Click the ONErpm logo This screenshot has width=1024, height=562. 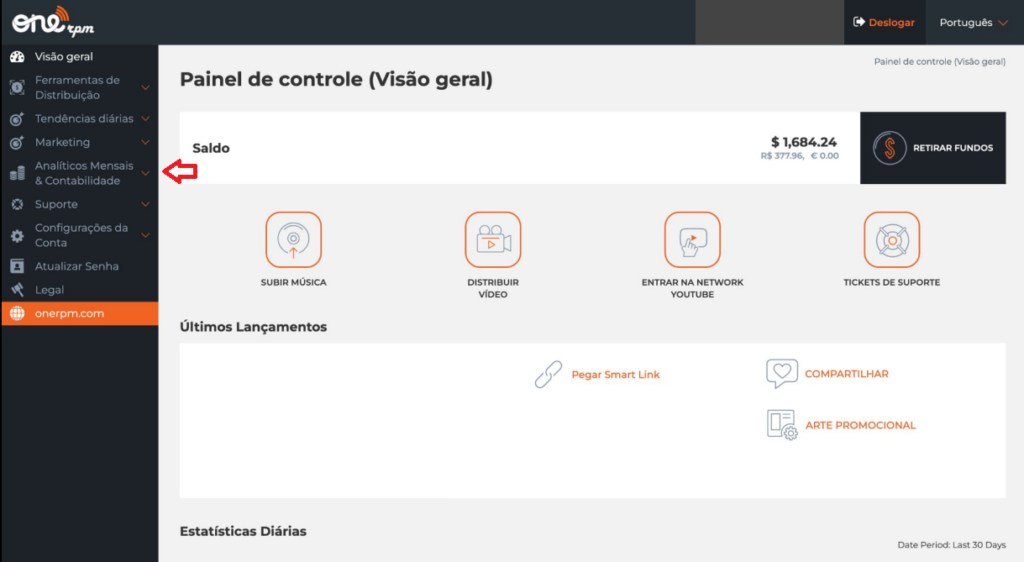pos(53,22)
